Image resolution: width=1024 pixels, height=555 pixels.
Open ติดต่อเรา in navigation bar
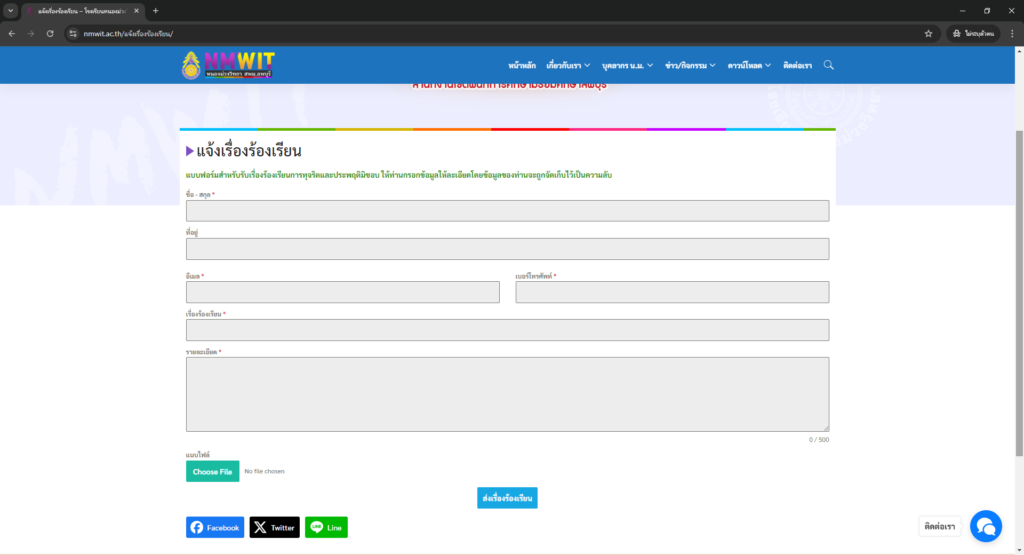(797, 65)
